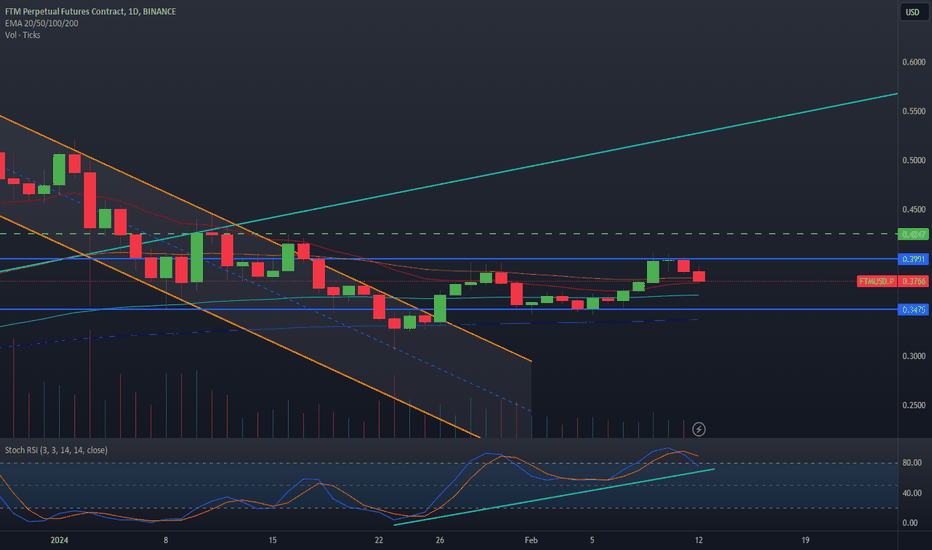
Task: Click date label 5 on the time axis
Action: (592, 540)
